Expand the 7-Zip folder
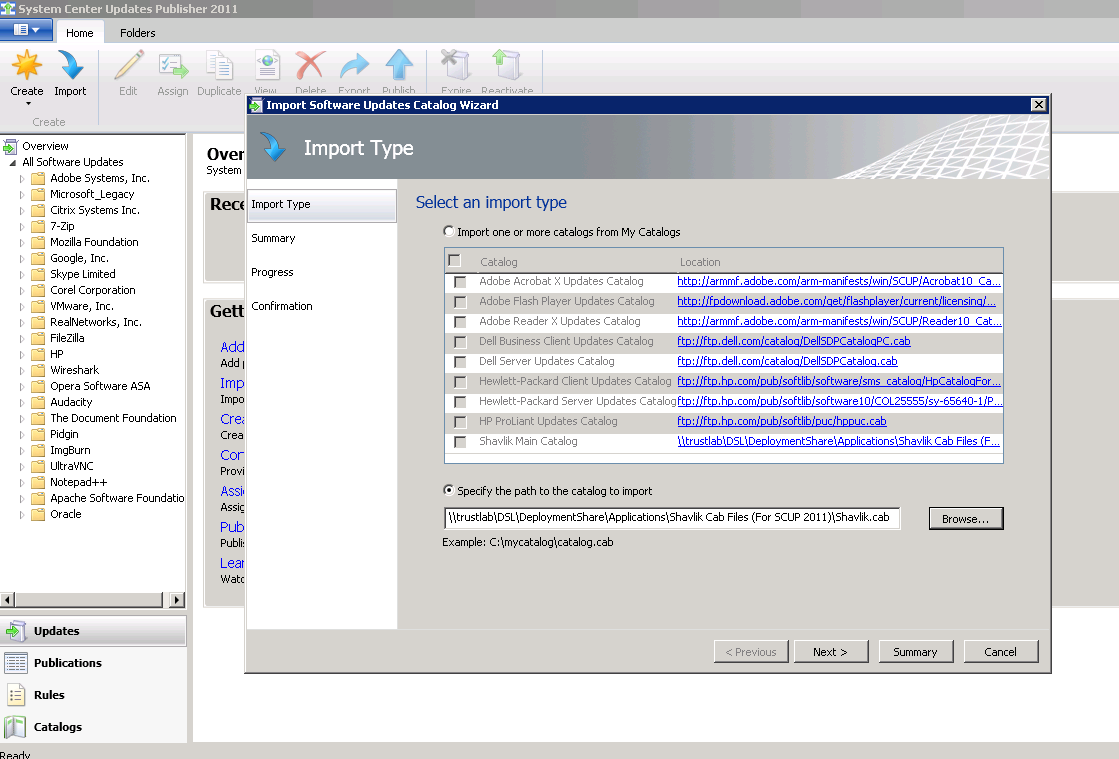 coord(22,227)
